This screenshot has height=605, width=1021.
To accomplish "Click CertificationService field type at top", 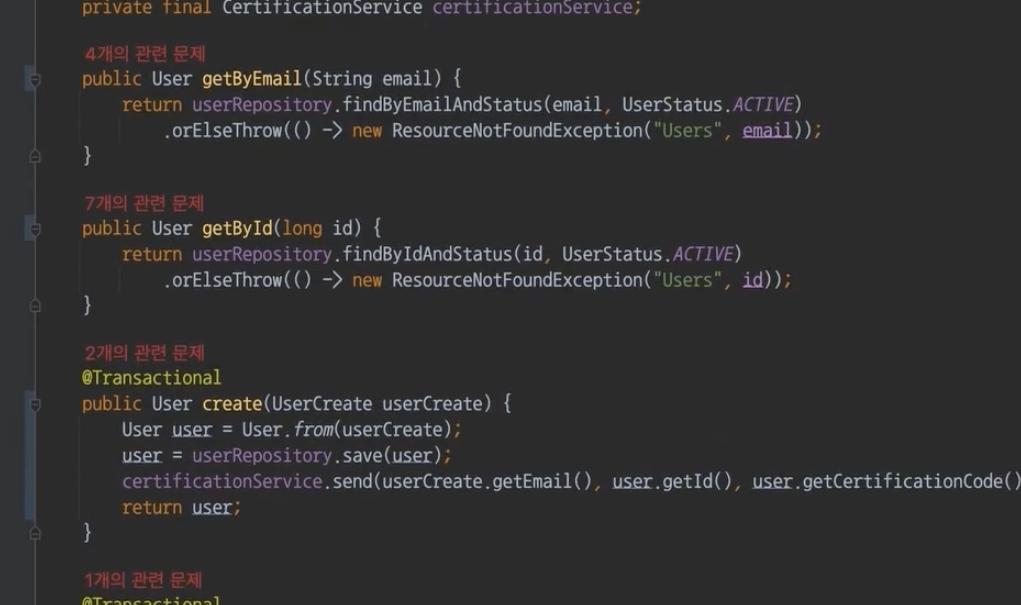I will [322, 8].
